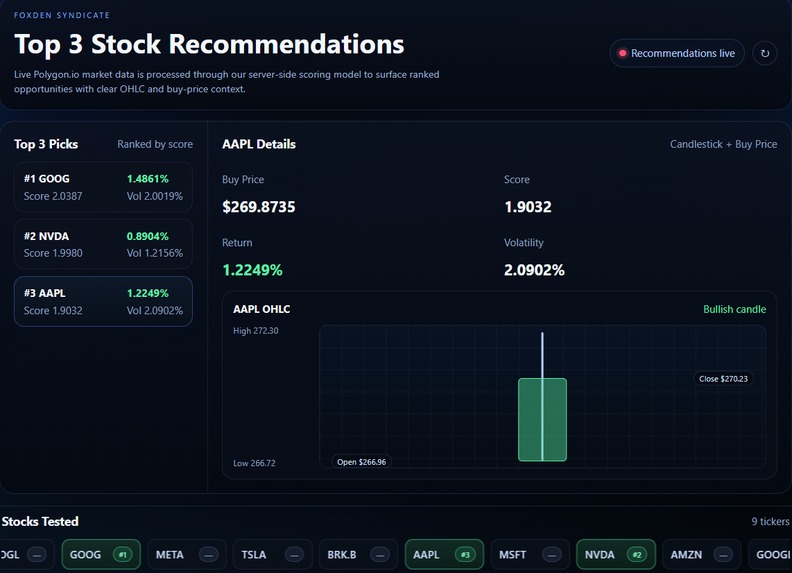Click the #2 rank badge on NVDA chip
Viewport: 792px width, 573px height.
click(637, 555)
